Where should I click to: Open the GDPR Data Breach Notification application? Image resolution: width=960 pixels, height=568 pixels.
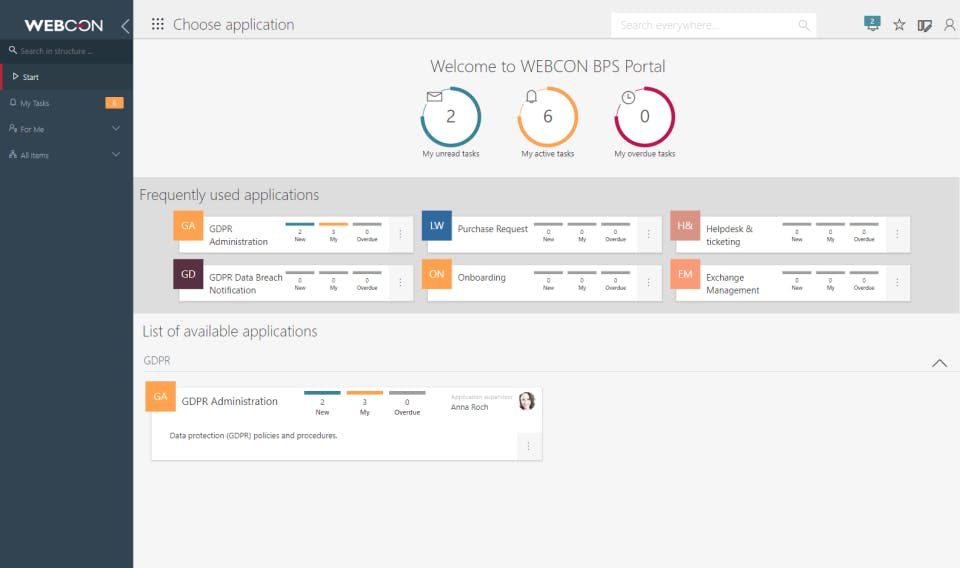tap(246, 283)
